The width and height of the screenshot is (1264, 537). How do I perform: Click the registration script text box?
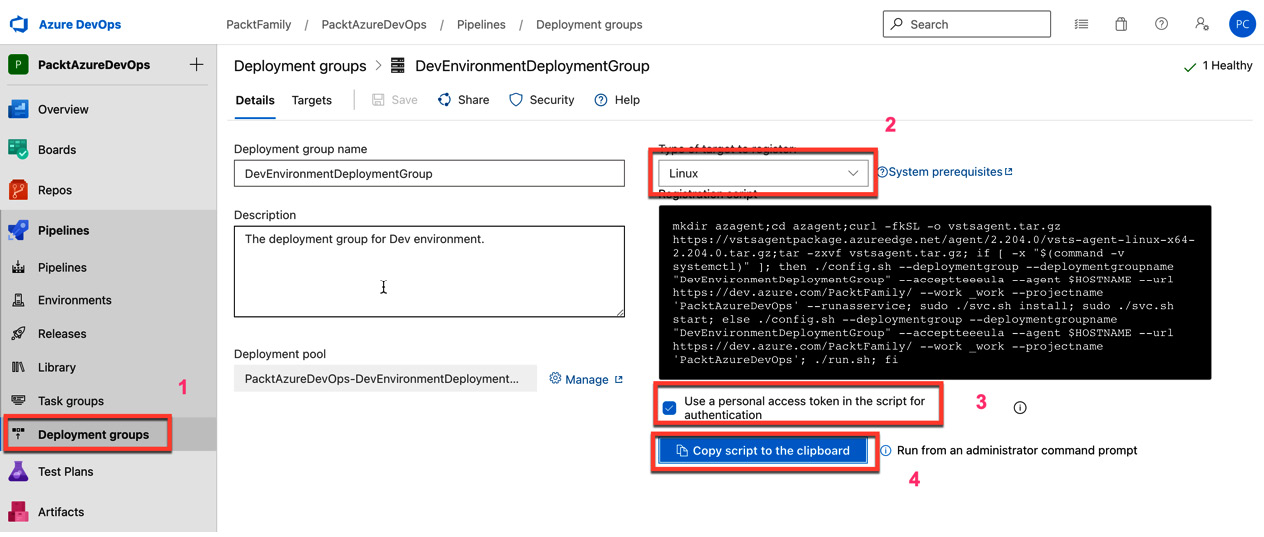[935, 292]
